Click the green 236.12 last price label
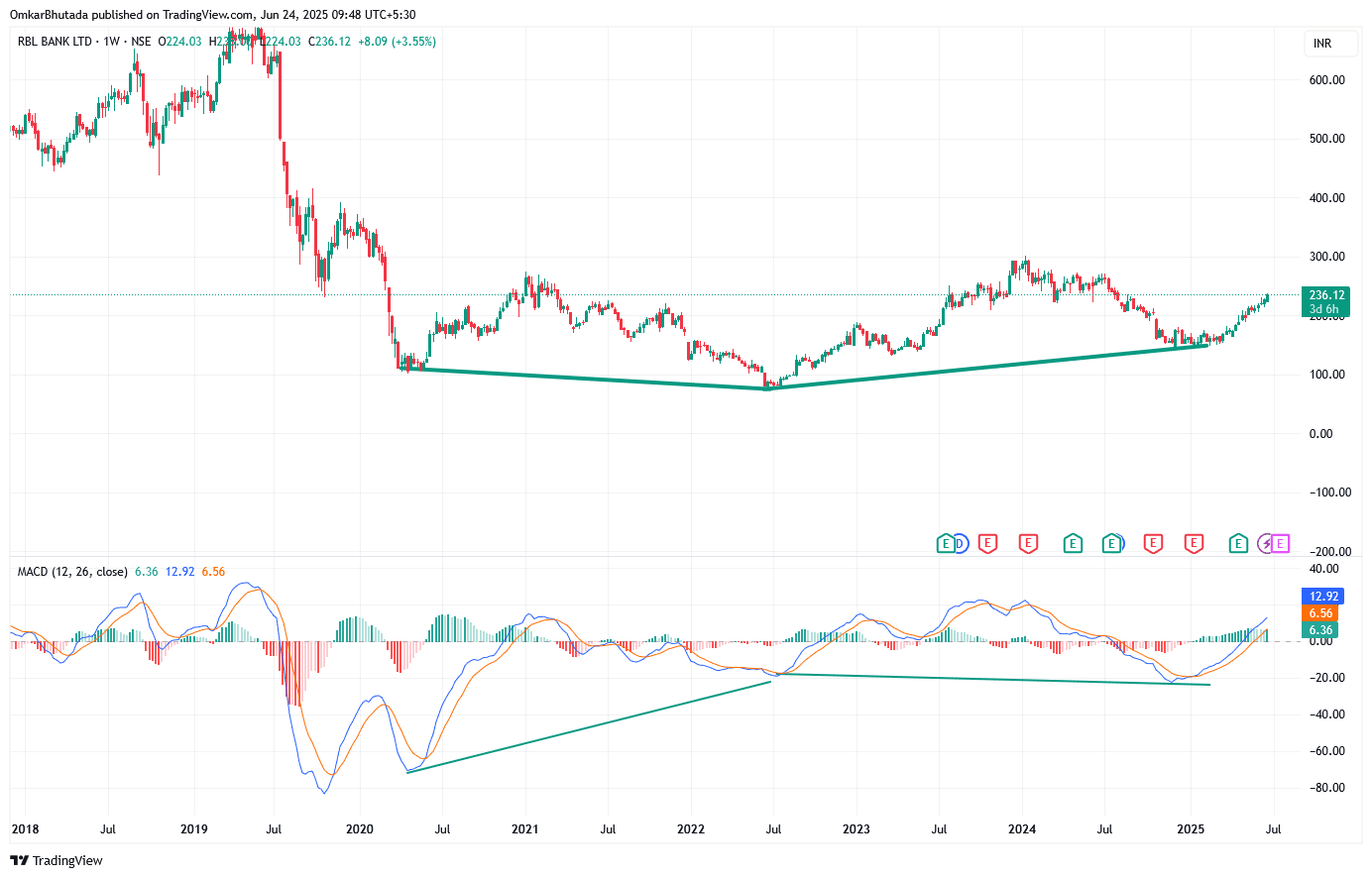1372x878 pixels. (1326, 295)
